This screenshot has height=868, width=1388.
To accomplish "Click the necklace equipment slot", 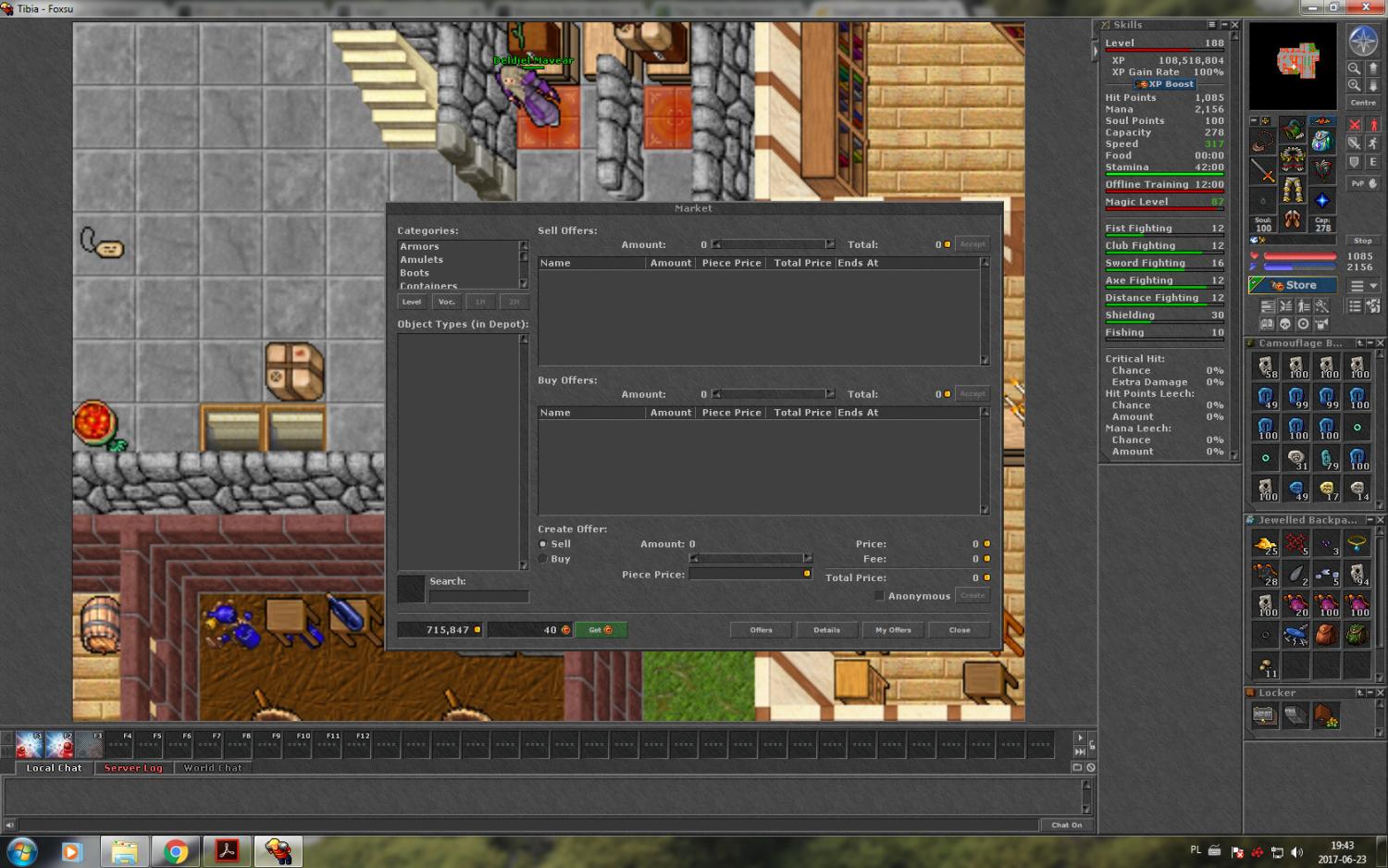I will point(1263,141).
